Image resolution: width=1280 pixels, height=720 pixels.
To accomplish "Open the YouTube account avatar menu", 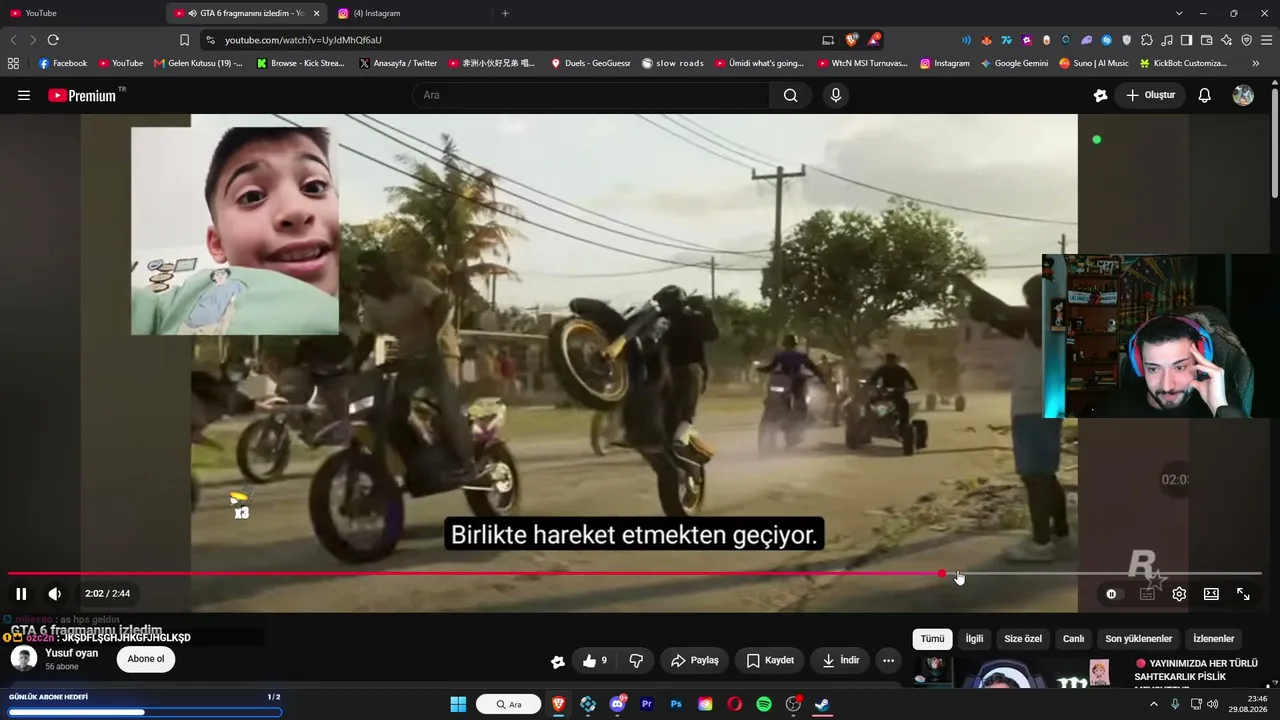I will click(1243, 96).
